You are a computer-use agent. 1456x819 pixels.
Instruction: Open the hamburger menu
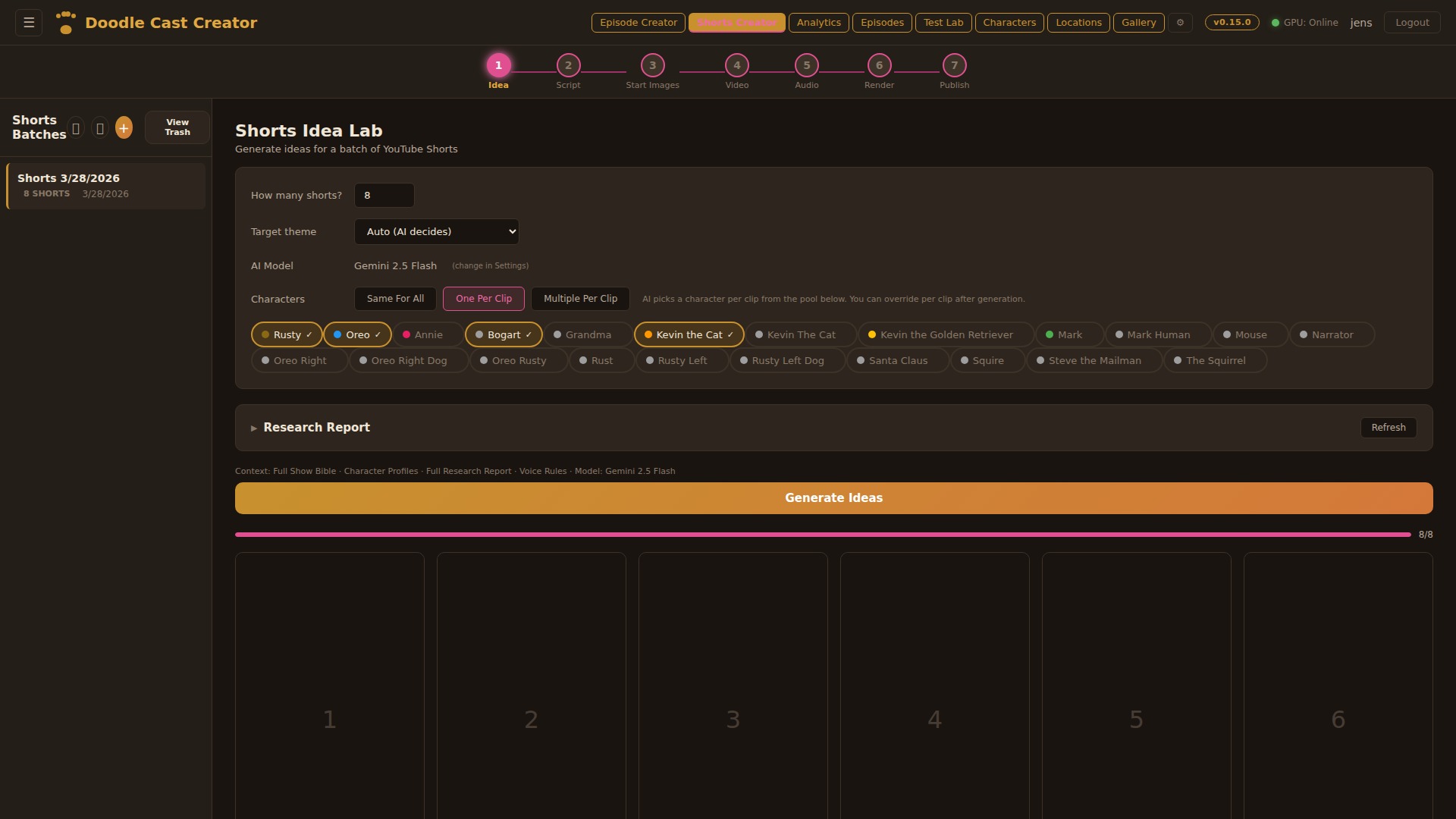click(29, 23)
